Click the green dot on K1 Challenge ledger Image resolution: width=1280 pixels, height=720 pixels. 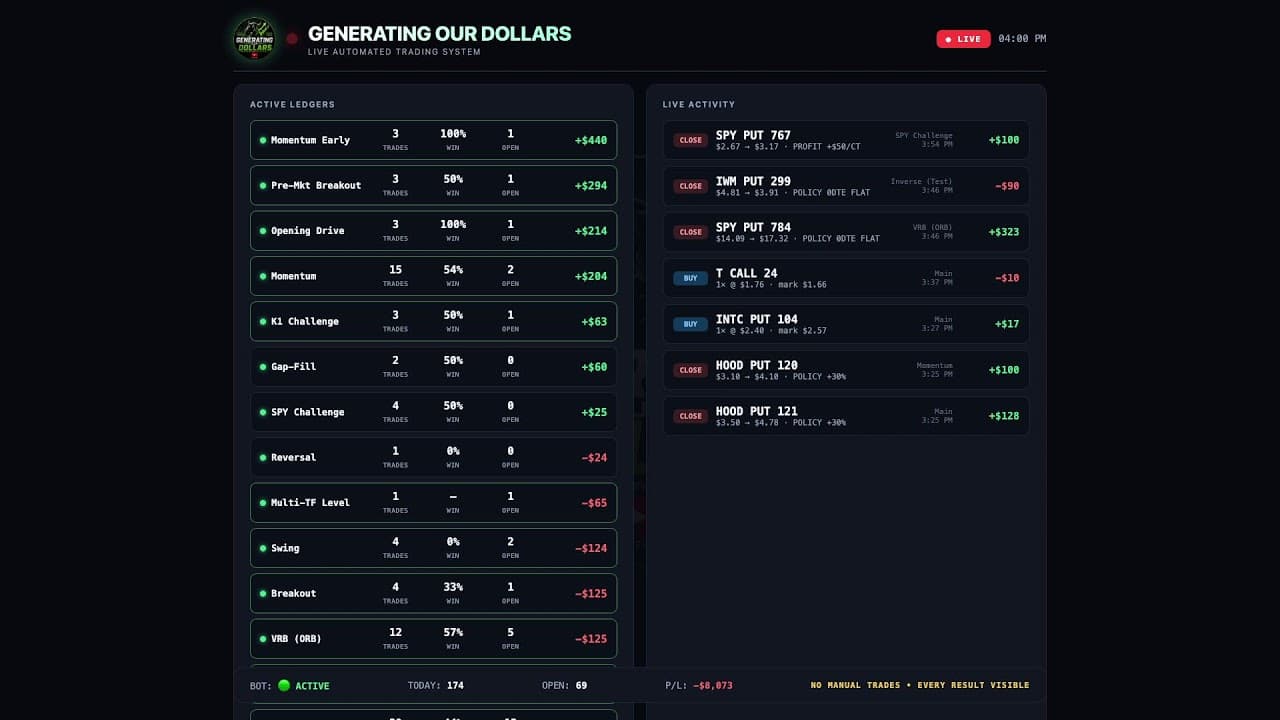[263, 321]
